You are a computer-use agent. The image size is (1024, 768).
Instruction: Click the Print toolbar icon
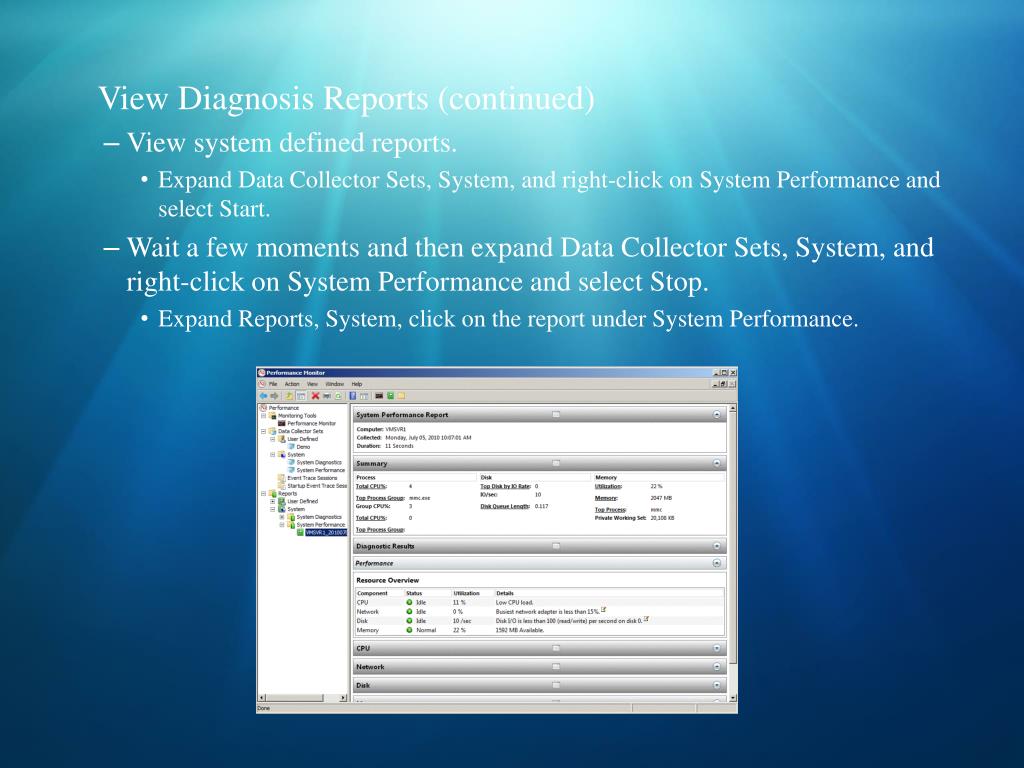pyautogui.click(x=327, y=396)
